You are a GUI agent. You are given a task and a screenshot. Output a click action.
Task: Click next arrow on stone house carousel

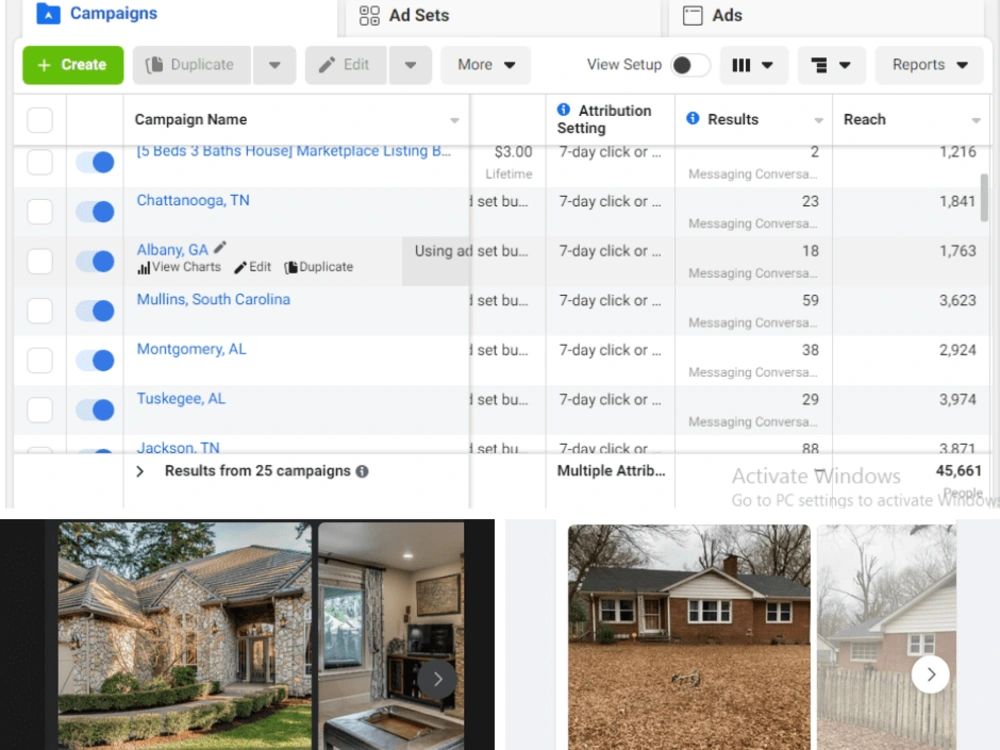click(x=438, y=679)
